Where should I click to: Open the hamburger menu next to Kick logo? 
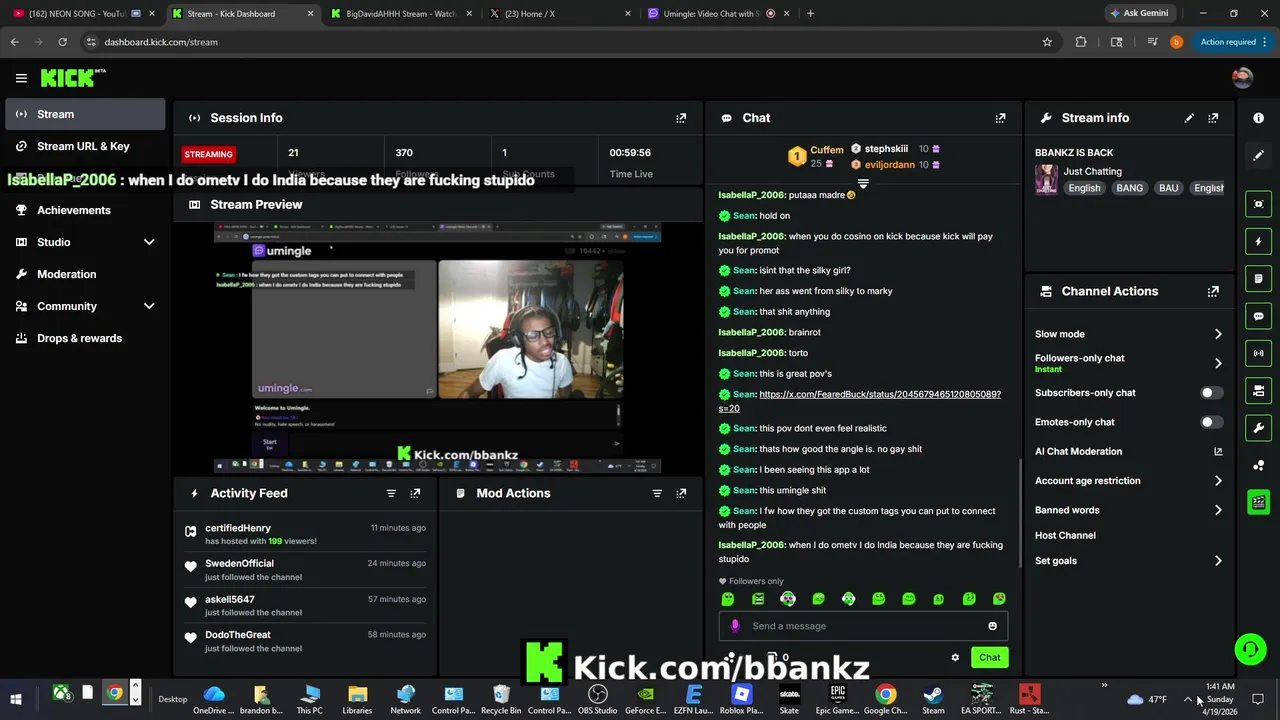click(x=21, y=78)
